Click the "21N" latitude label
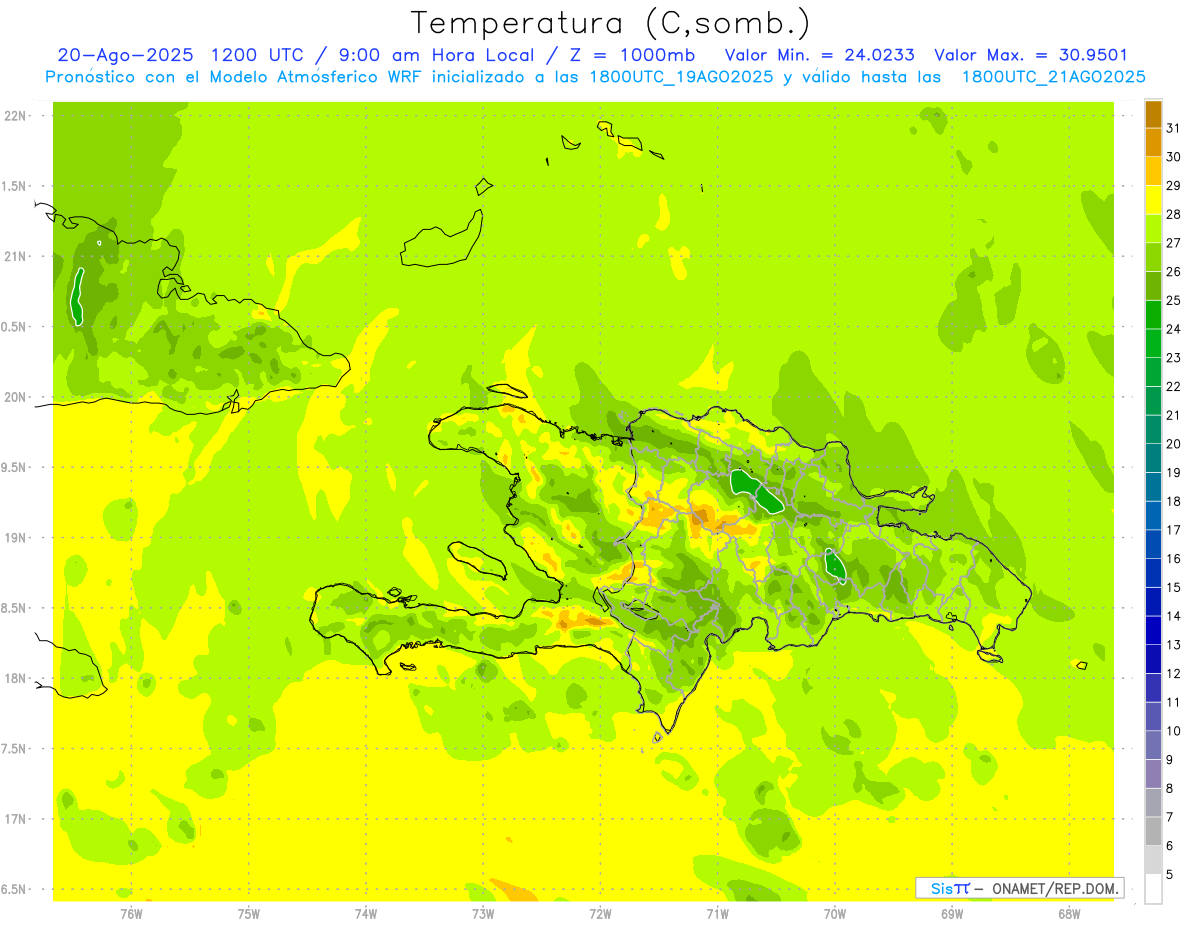Viewport: 1200px width, 927px height. coord(15,256)
